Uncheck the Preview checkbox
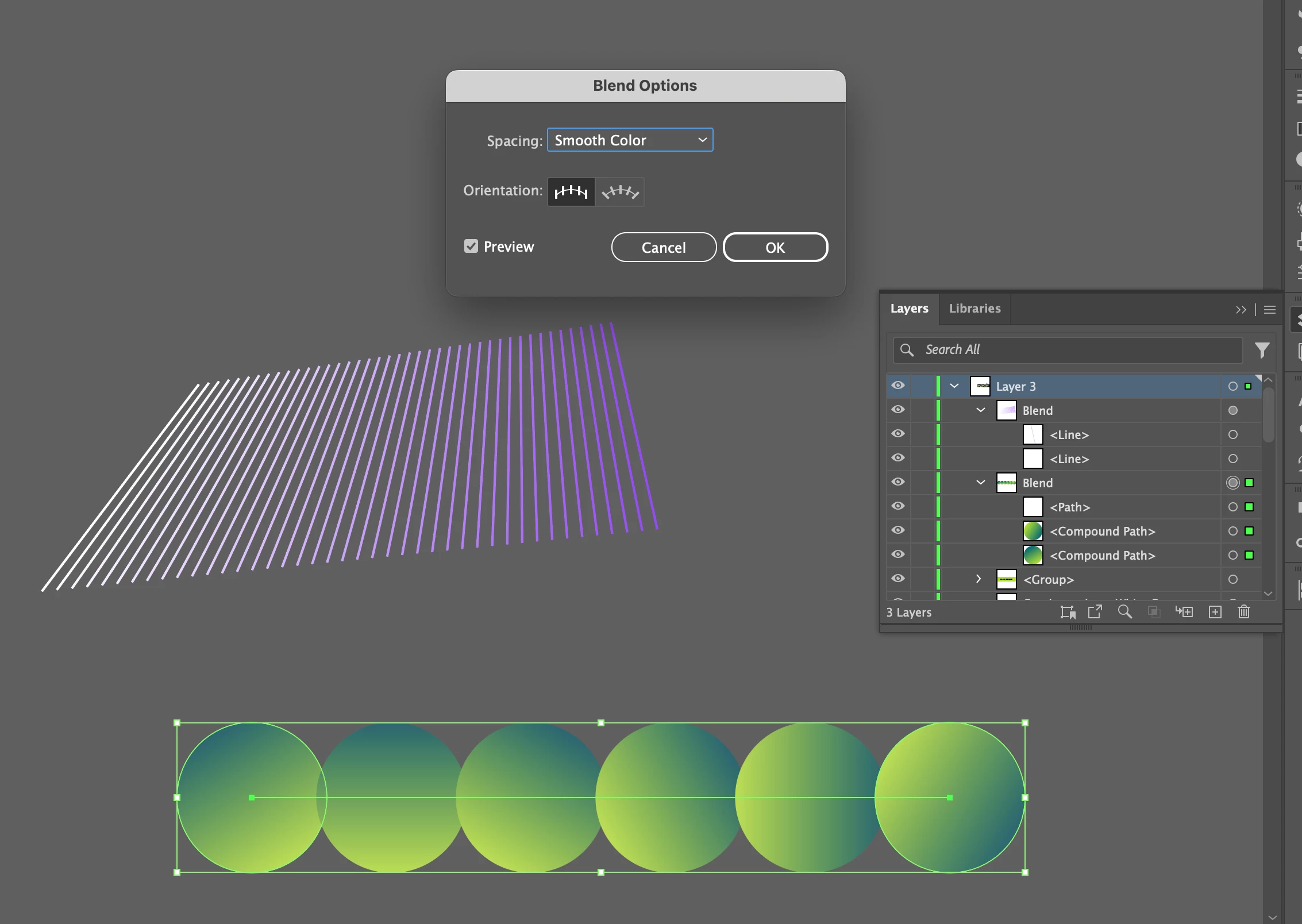Viewport: 1302px width, 924px height. [471, 247]
